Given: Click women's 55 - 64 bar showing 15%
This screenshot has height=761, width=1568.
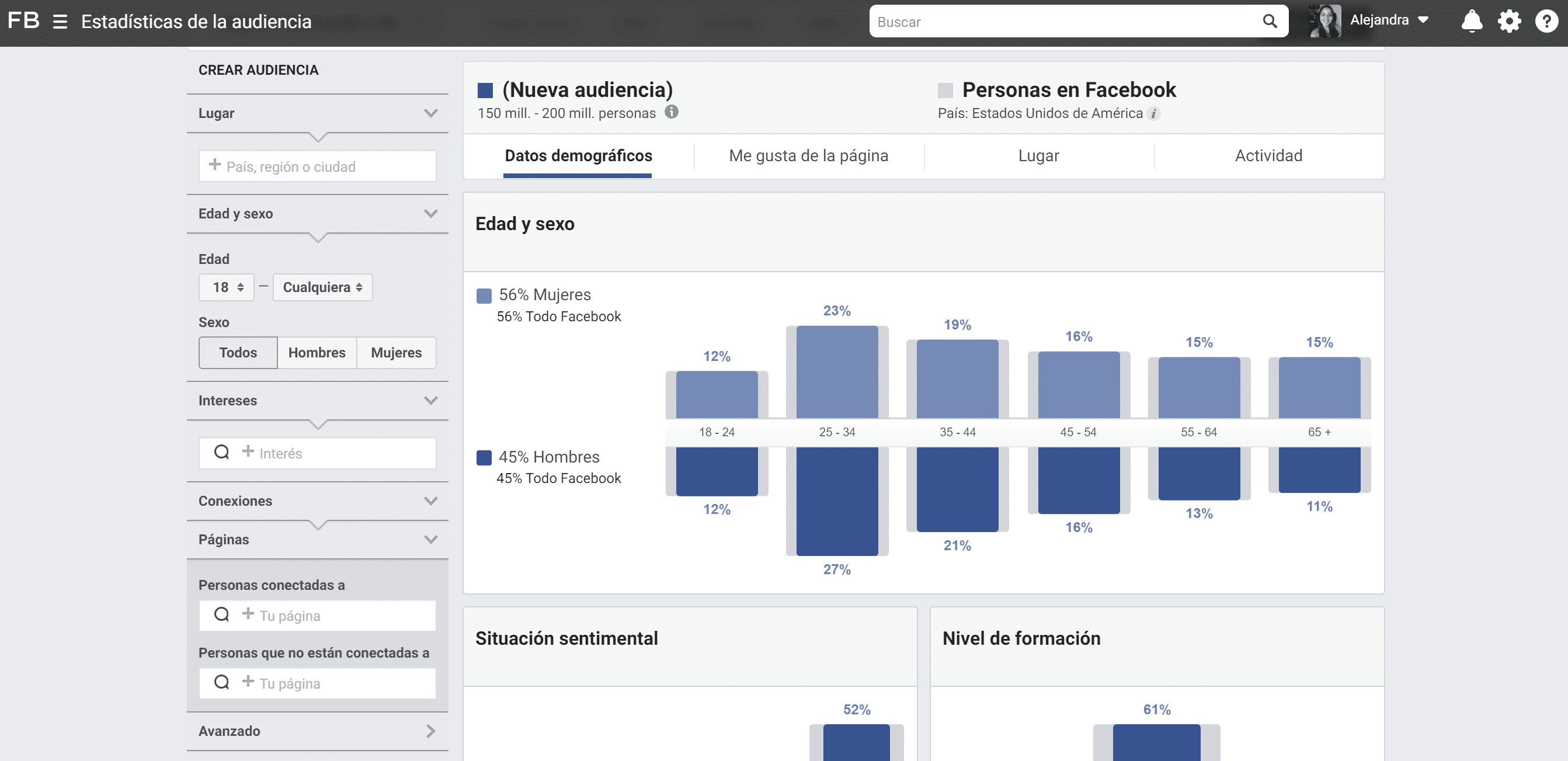Looking at the screenshot, I should pos(1199,388).
